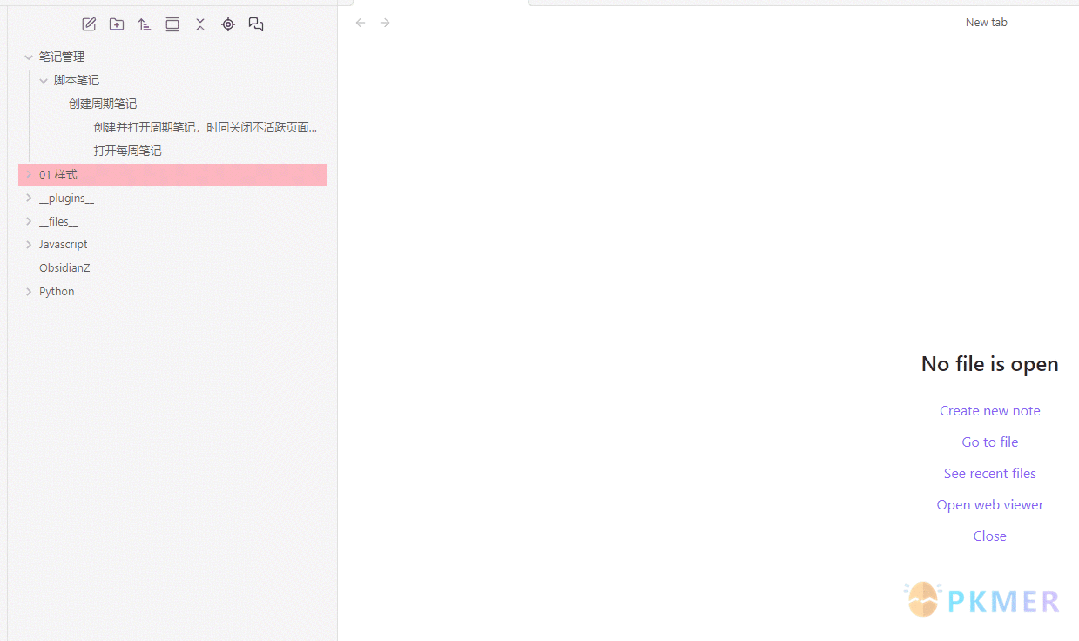Go forward with the right arrow
The image size is (1079, 641).
385,23
